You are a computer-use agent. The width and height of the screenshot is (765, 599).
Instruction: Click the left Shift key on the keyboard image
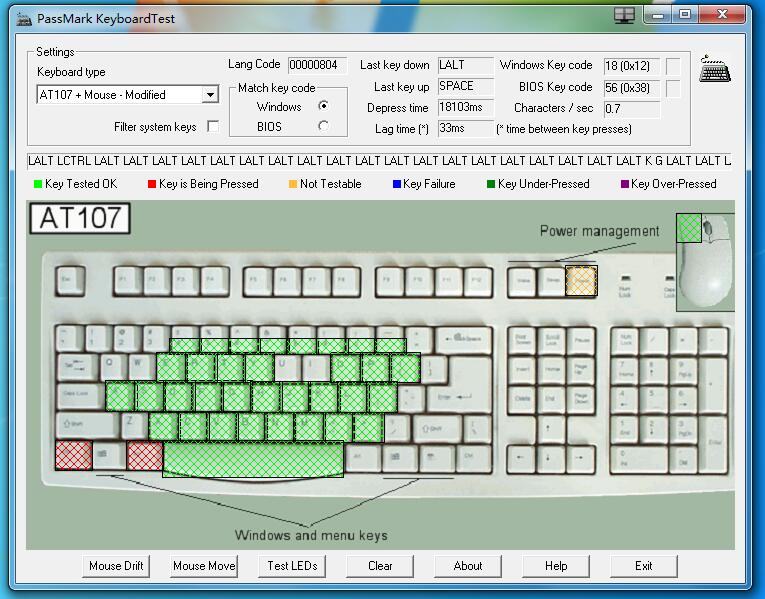[88, 425]
